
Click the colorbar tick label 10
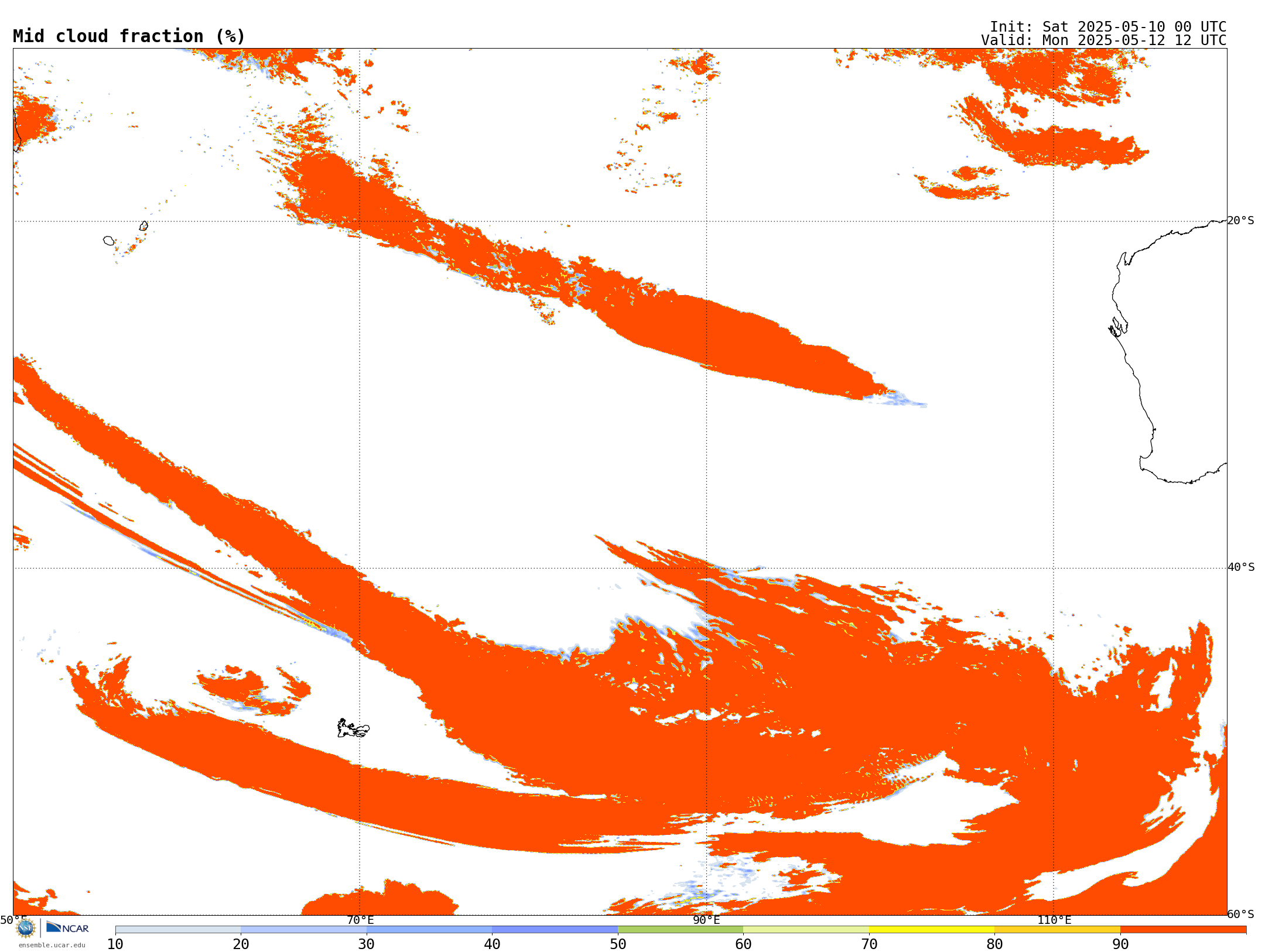coord(115,944)
